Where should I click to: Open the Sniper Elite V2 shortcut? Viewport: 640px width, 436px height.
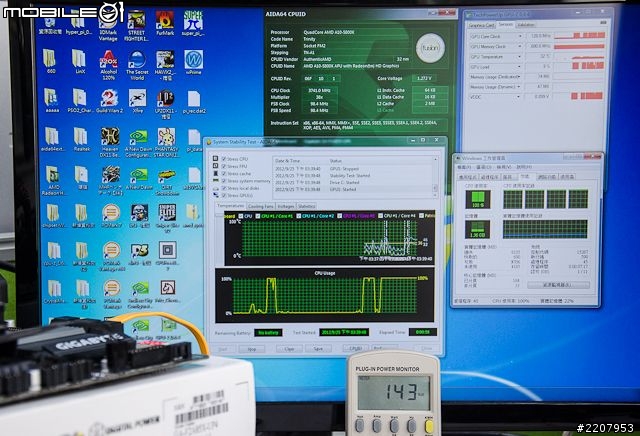(x=167, y=218)
